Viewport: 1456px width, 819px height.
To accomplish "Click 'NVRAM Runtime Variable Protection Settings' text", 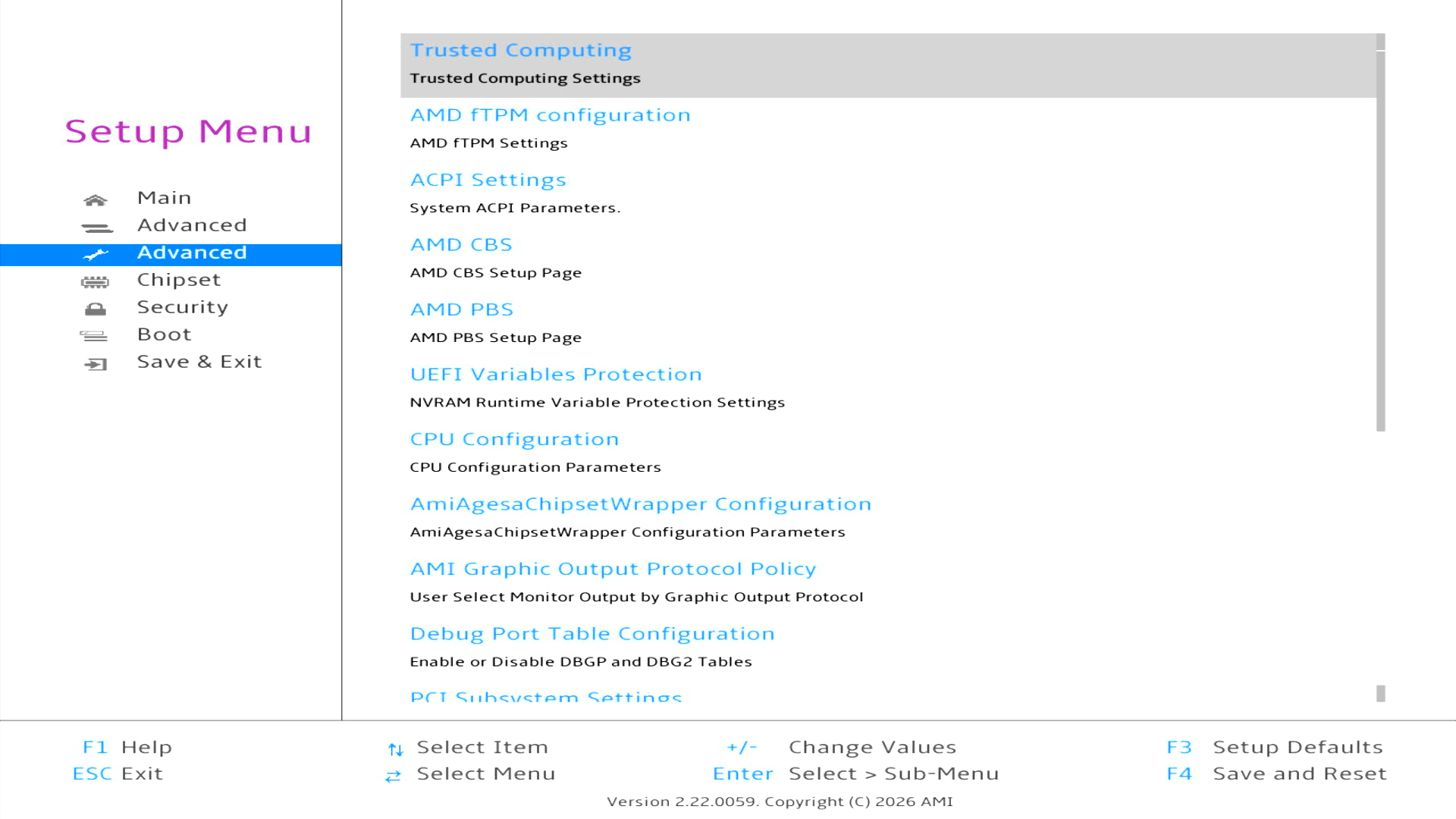I will coord(597,403).
